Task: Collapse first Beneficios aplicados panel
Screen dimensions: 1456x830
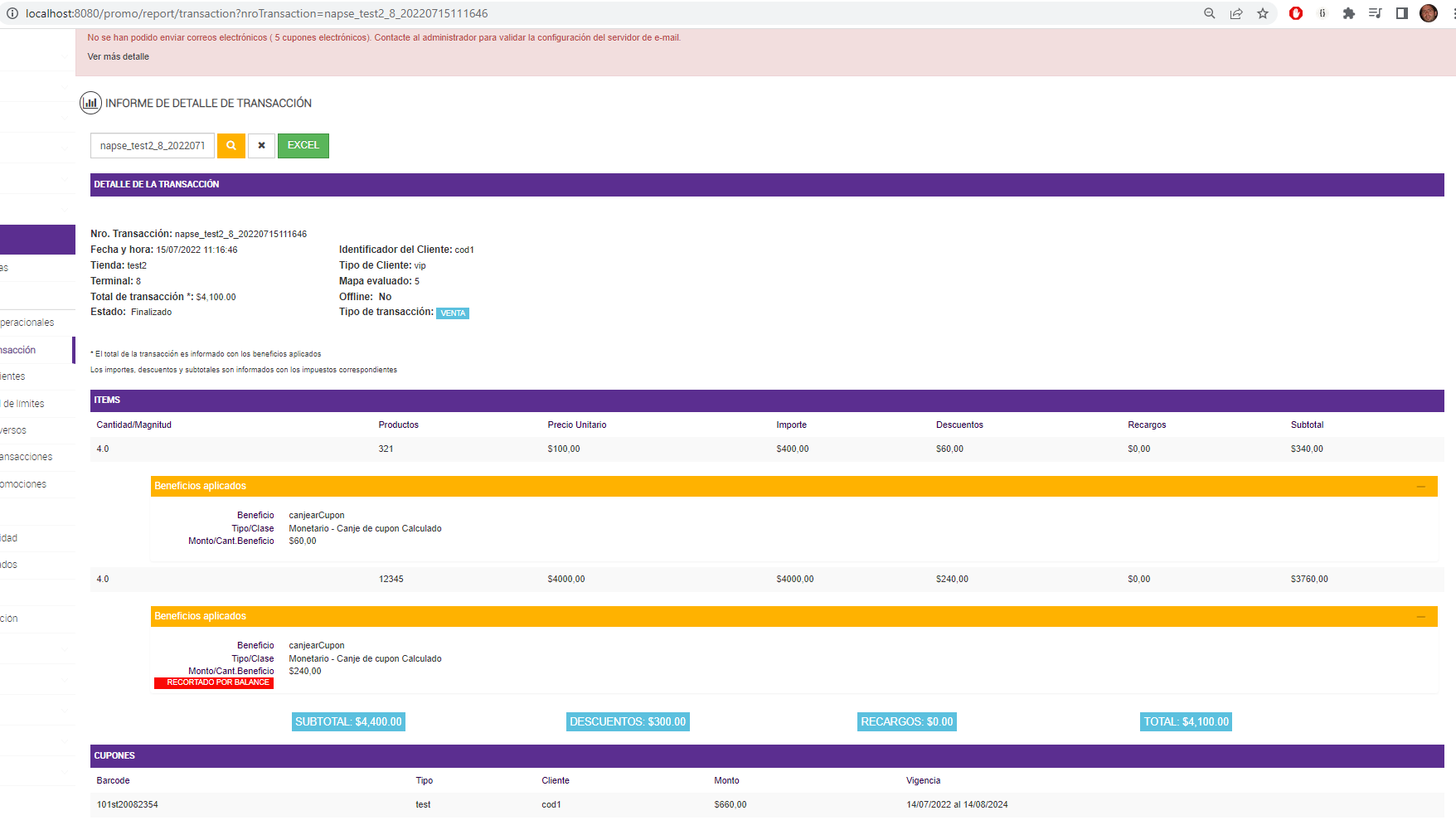Action: [1421, 487]
